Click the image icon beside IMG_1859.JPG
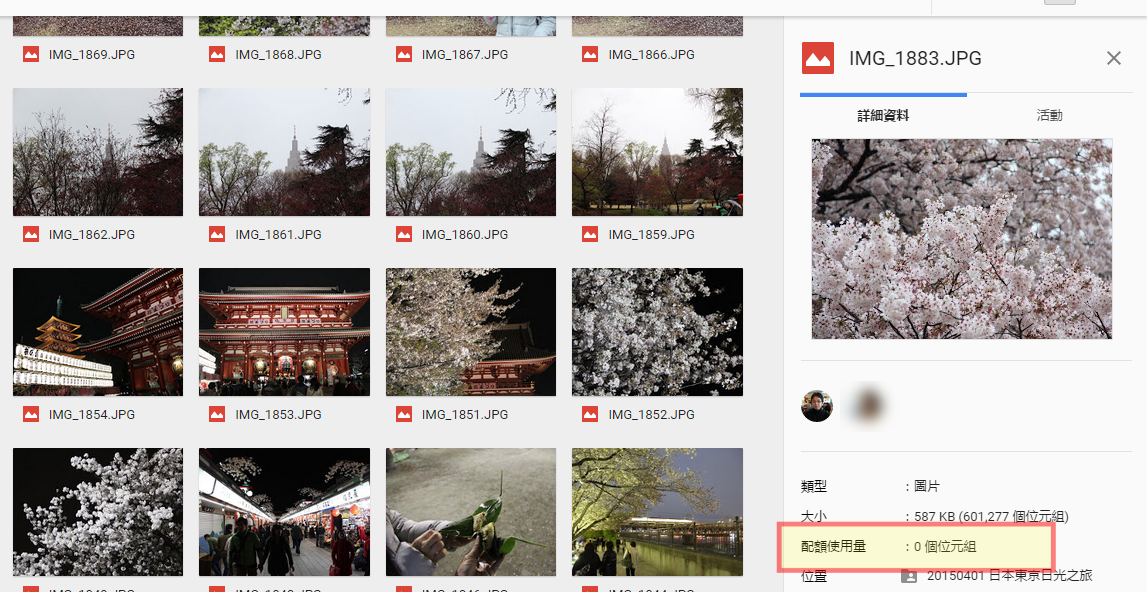 tap(590, 234)
